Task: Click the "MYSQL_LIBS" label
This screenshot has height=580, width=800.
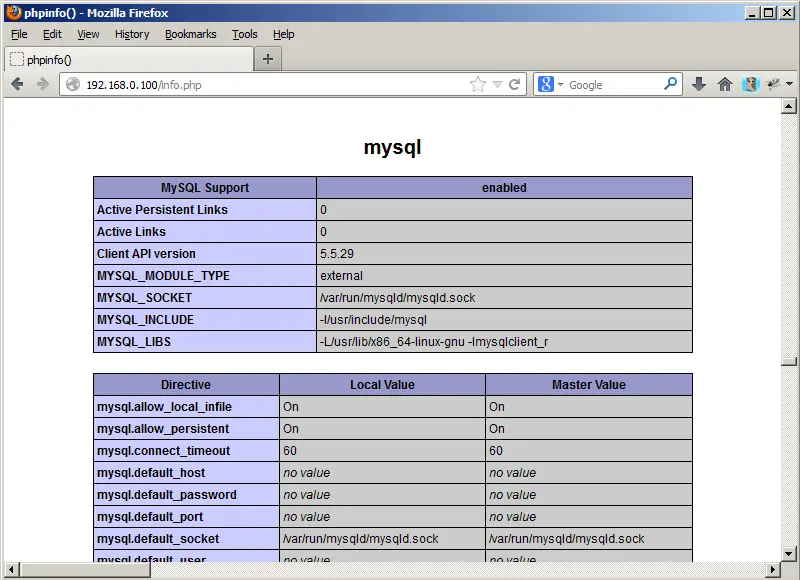Action: coord(134,342)
